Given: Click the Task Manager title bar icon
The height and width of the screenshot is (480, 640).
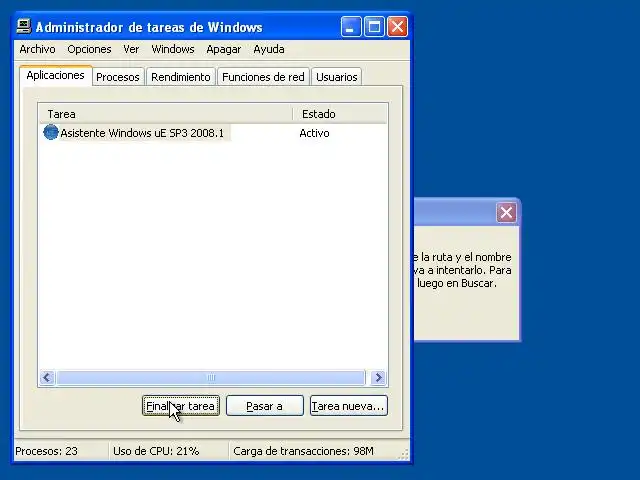Looking at the screenshot, I should tap(24, 26).
